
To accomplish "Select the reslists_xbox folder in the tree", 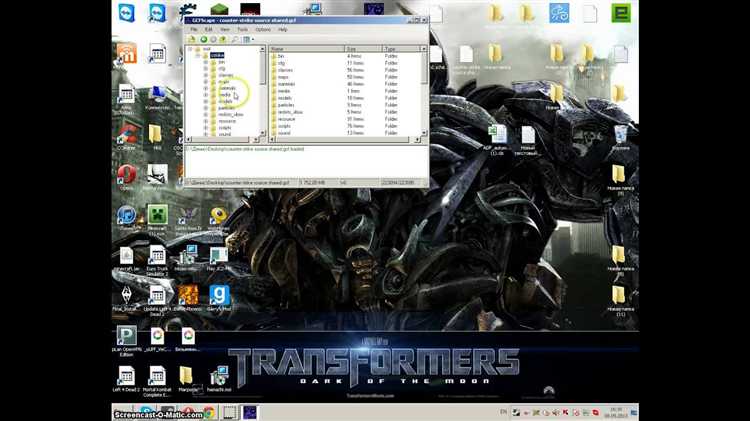I will pyautogui.click(x=231, y=115).
